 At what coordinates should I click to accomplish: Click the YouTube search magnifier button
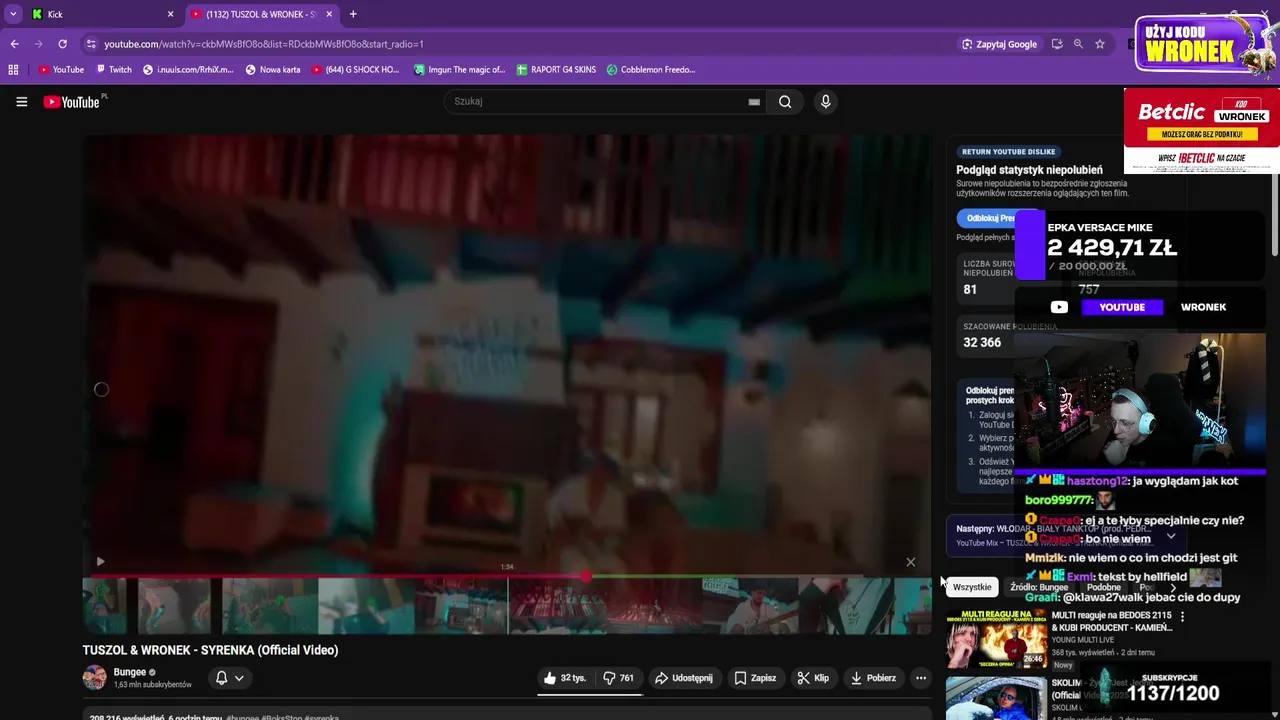(785, 101)
